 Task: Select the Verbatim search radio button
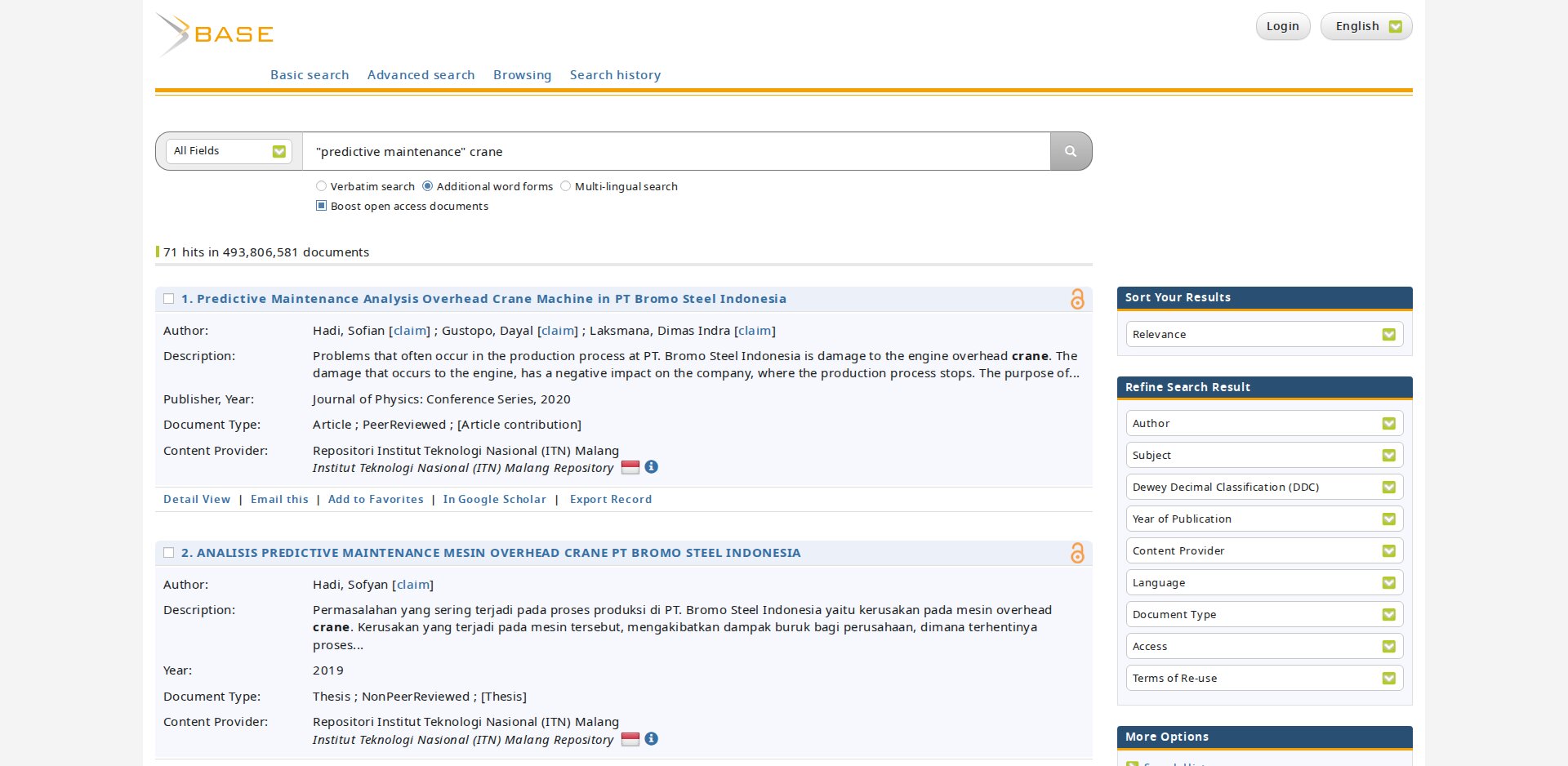tap(321, 186)
